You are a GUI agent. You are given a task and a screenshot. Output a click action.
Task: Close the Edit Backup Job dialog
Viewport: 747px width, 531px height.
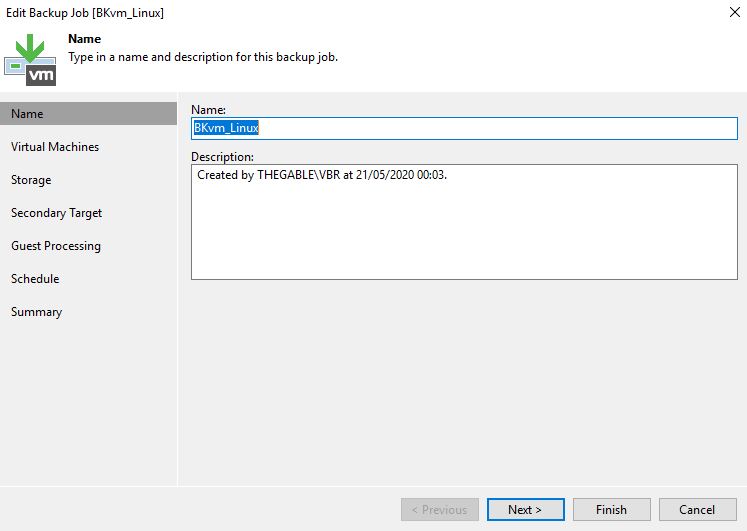pos(735,12)
